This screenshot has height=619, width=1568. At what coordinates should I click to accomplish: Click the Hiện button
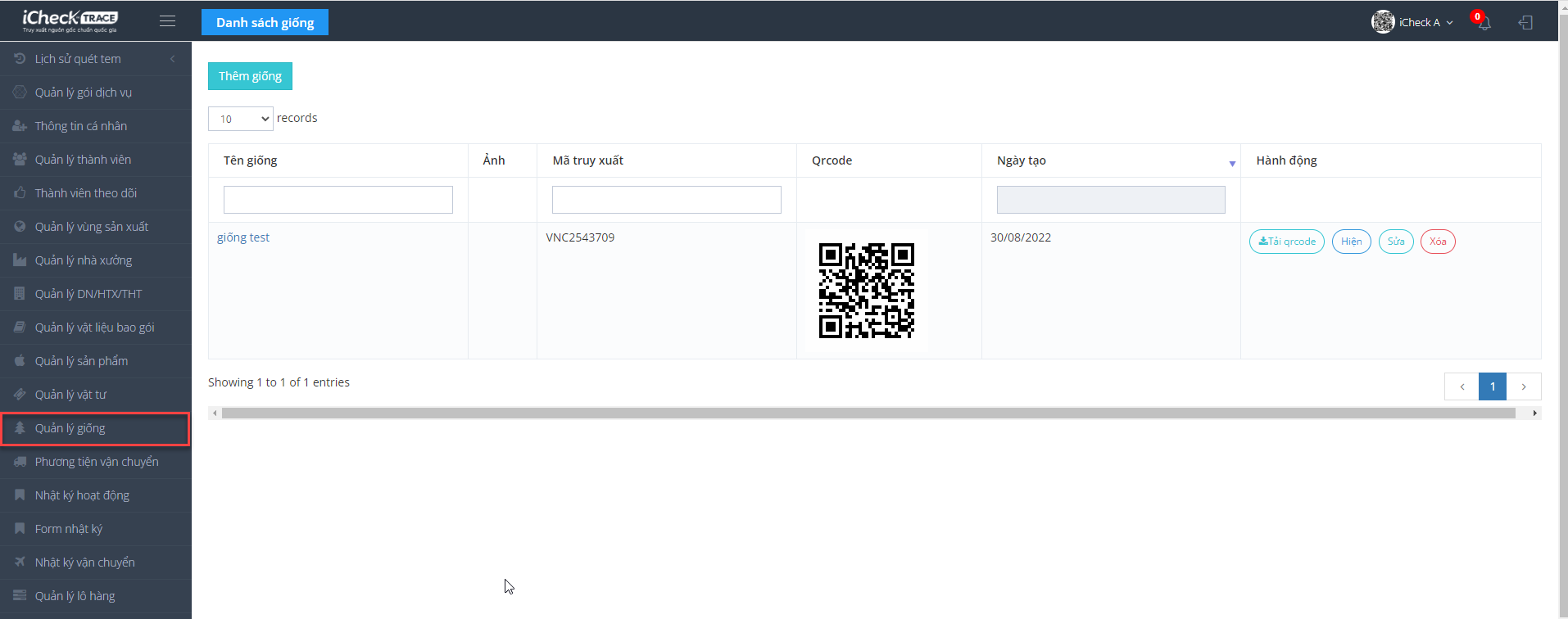coord(1352,242)
